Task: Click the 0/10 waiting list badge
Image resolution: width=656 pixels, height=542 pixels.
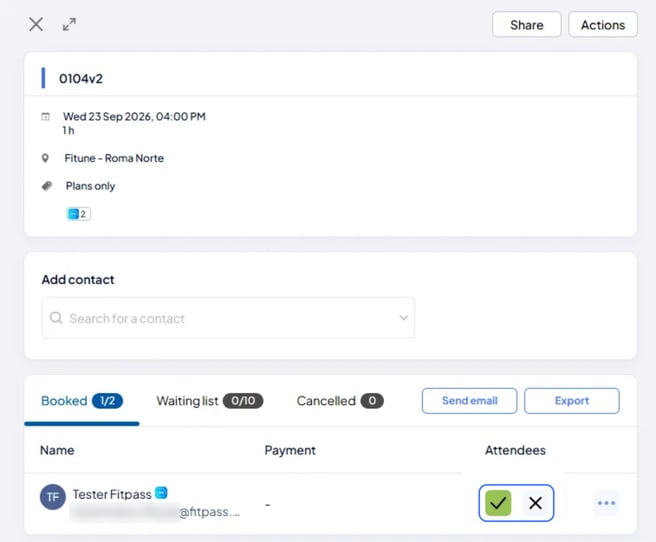Action: [243, 401]
